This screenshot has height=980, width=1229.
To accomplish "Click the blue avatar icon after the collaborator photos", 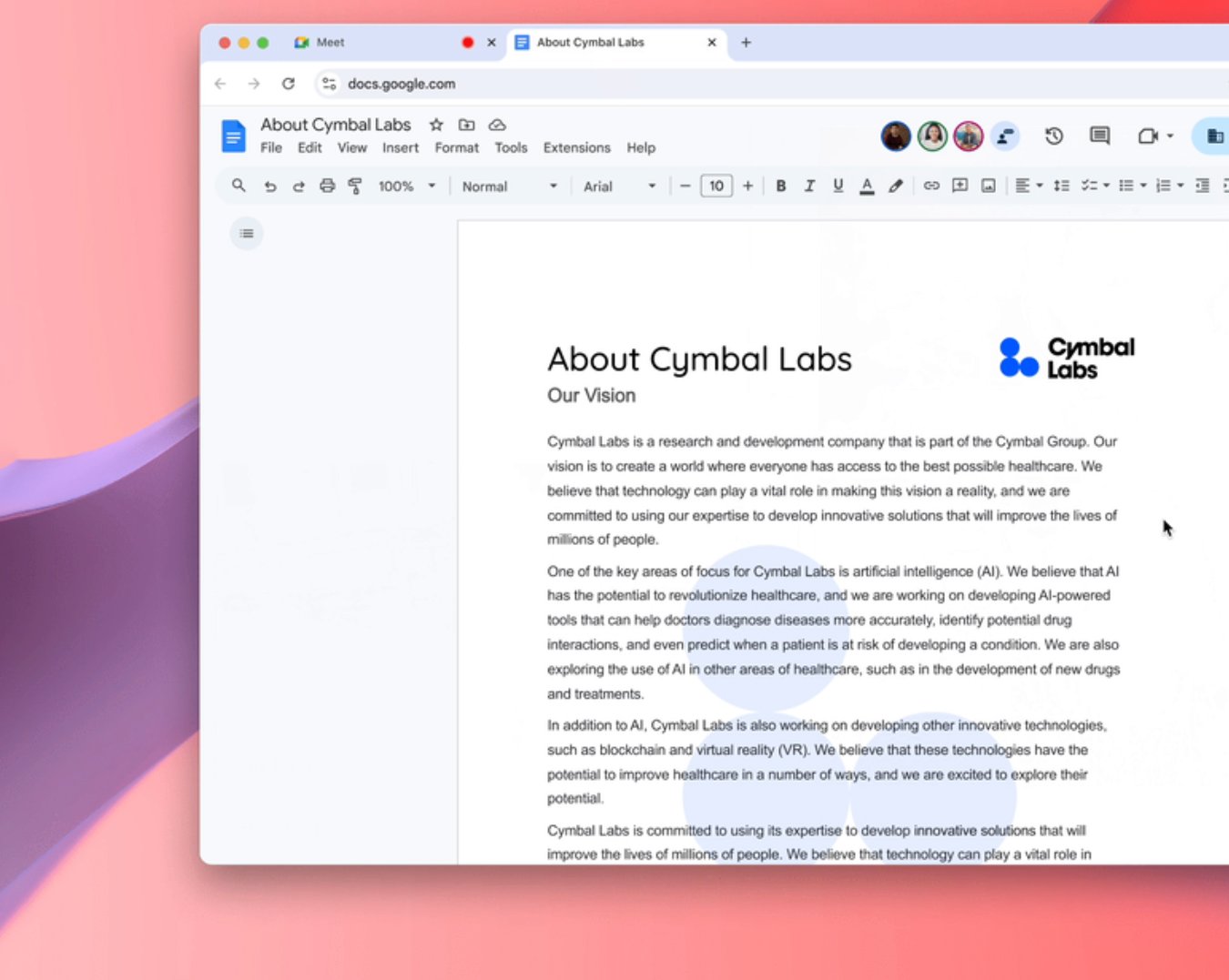I will [1004, 136].
